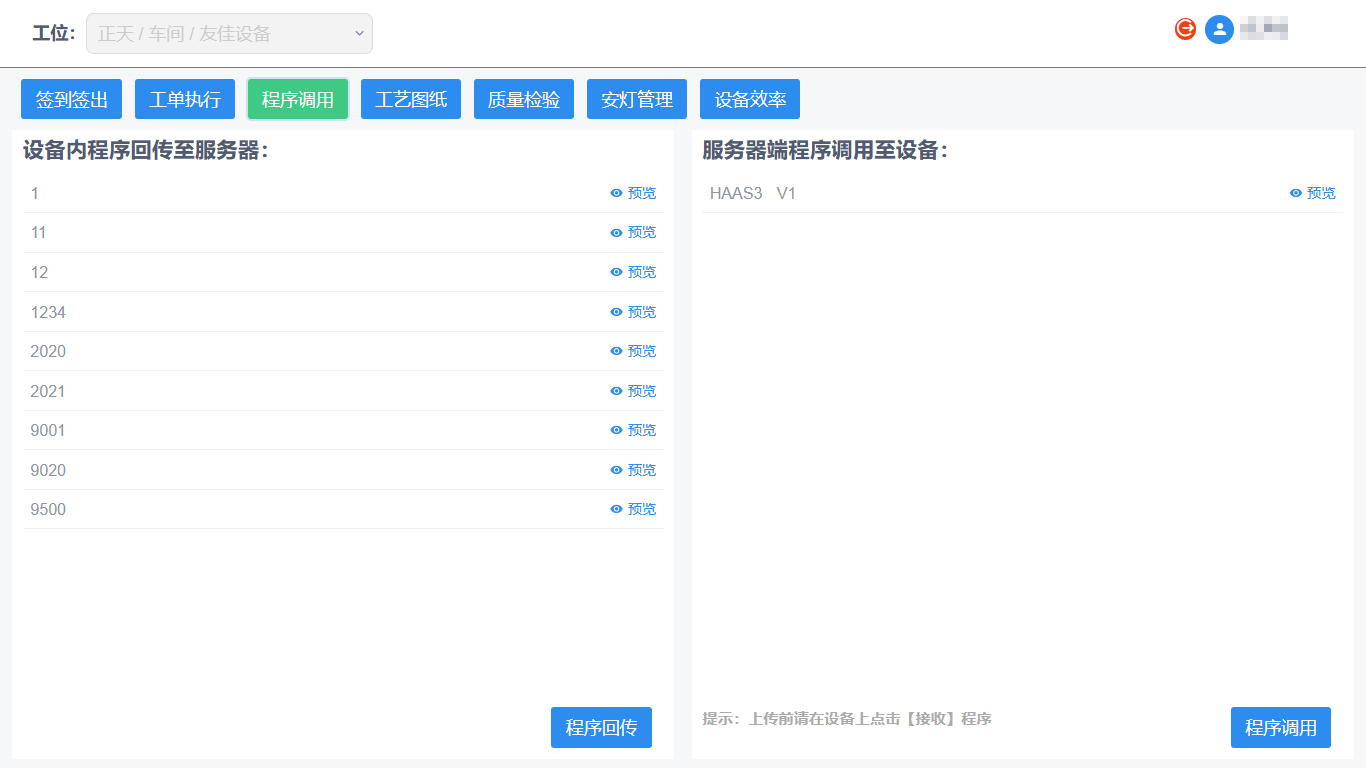Preview HAAS3 V1 via its eye icon

pyautogui.click(x=1295, y=193)
